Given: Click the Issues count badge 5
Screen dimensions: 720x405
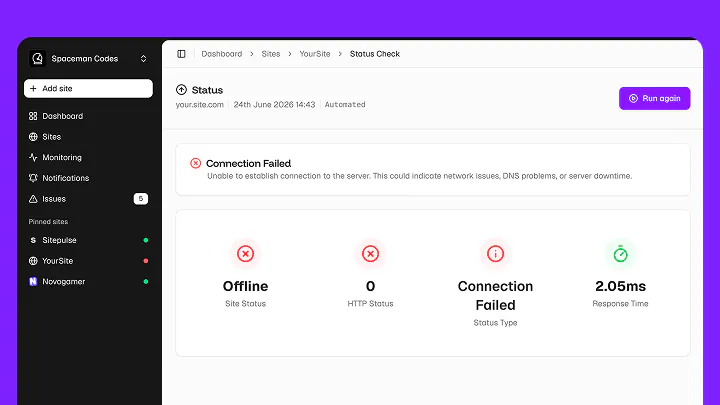Looking at the screenshot, I should [141, 199].
